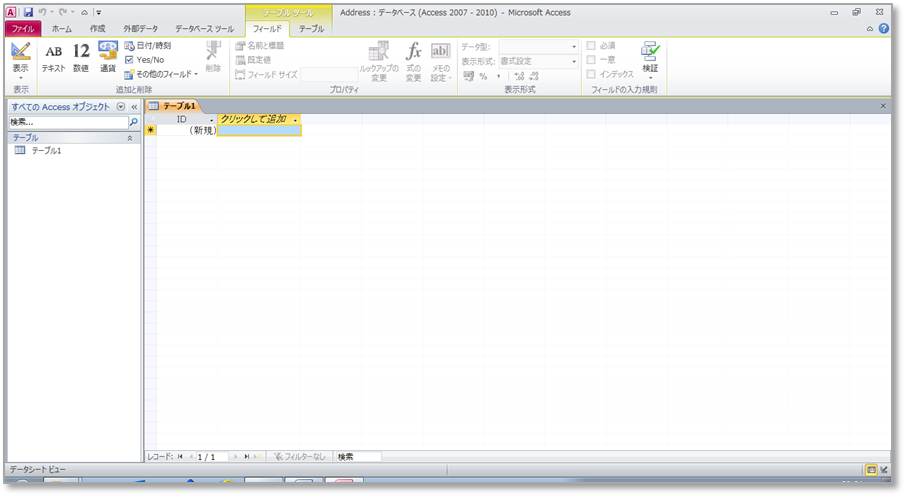Add a 数値 field with 12 icon
The height and width of the screenshot is (496, 905).
coord(81,58)
